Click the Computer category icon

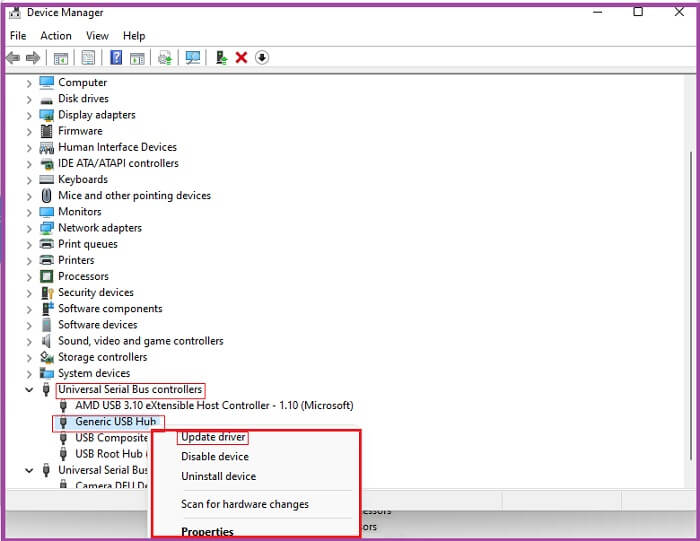pos(46,82)
